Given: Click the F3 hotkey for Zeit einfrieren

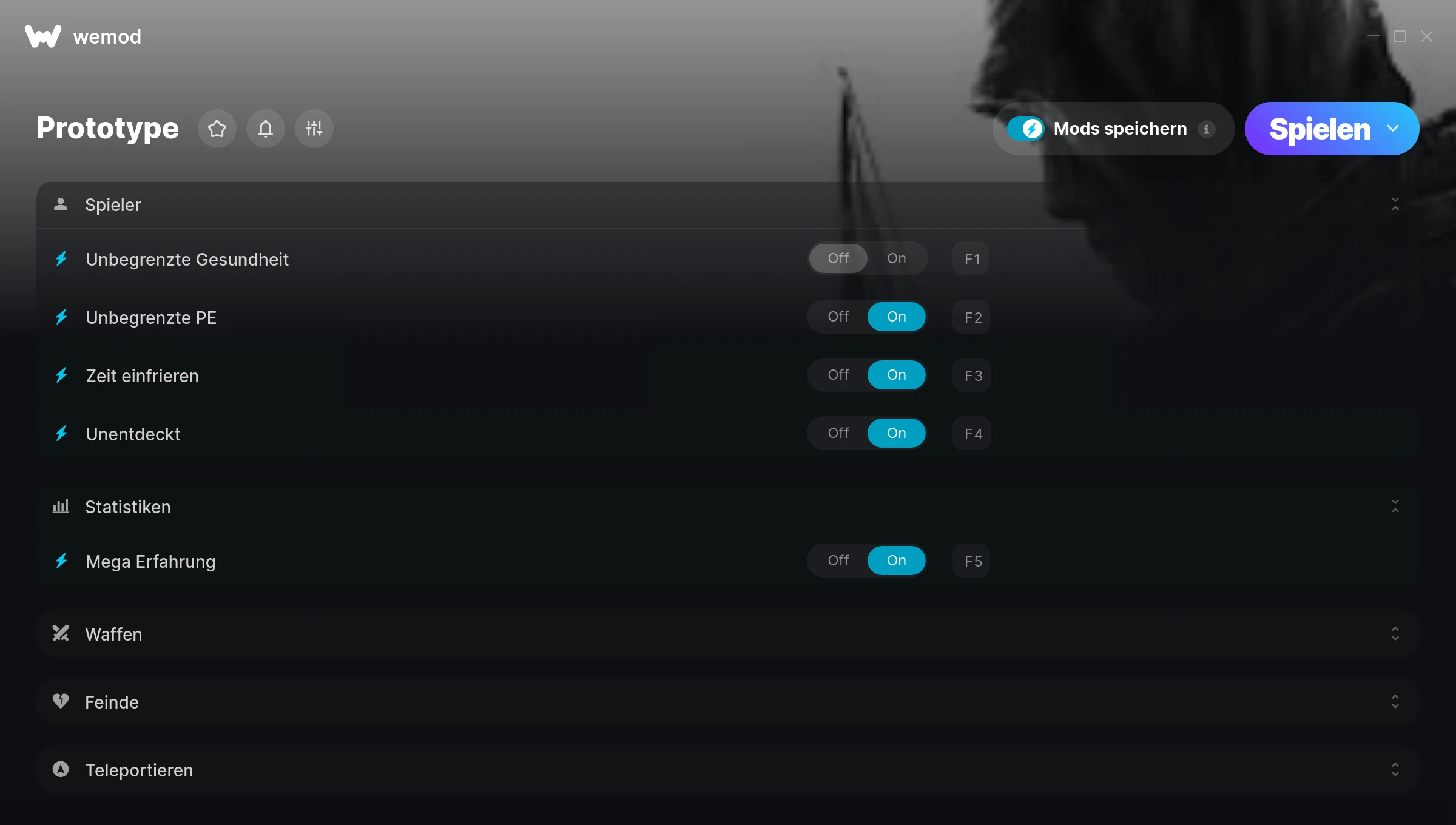Looking at the screenshot, I should [972, 375].
